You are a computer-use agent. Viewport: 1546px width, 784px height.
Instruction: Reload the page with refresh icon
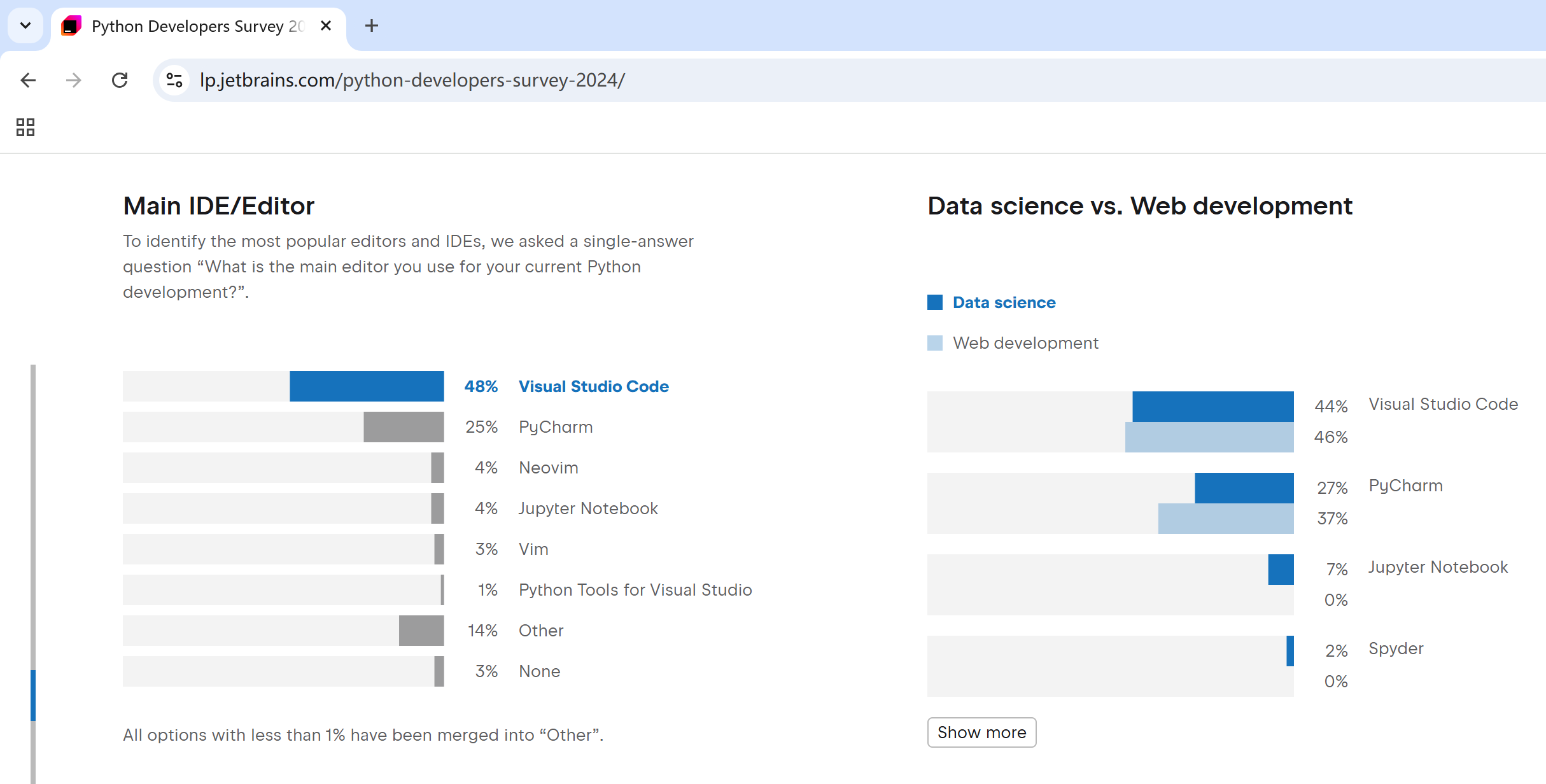pos(120,80)
